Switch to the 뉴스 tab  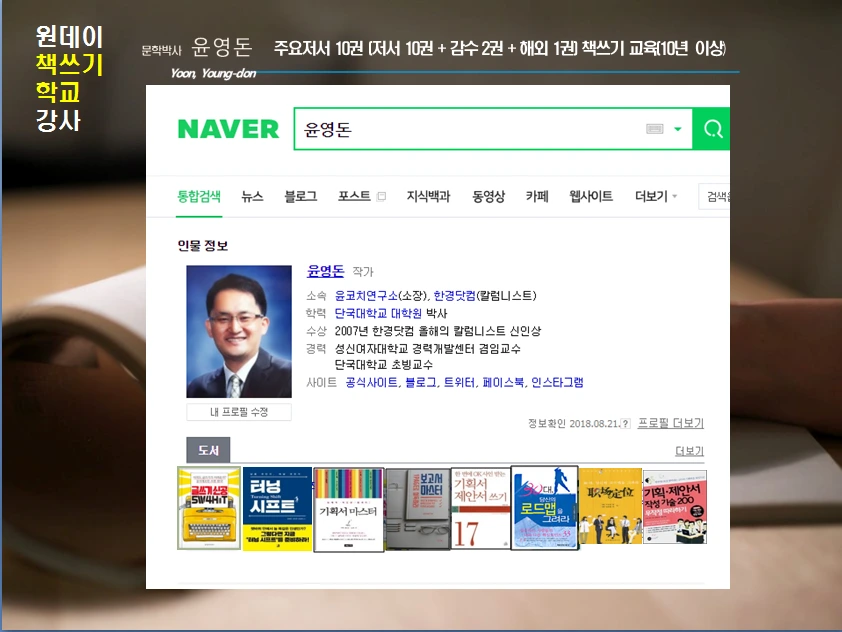252,197
